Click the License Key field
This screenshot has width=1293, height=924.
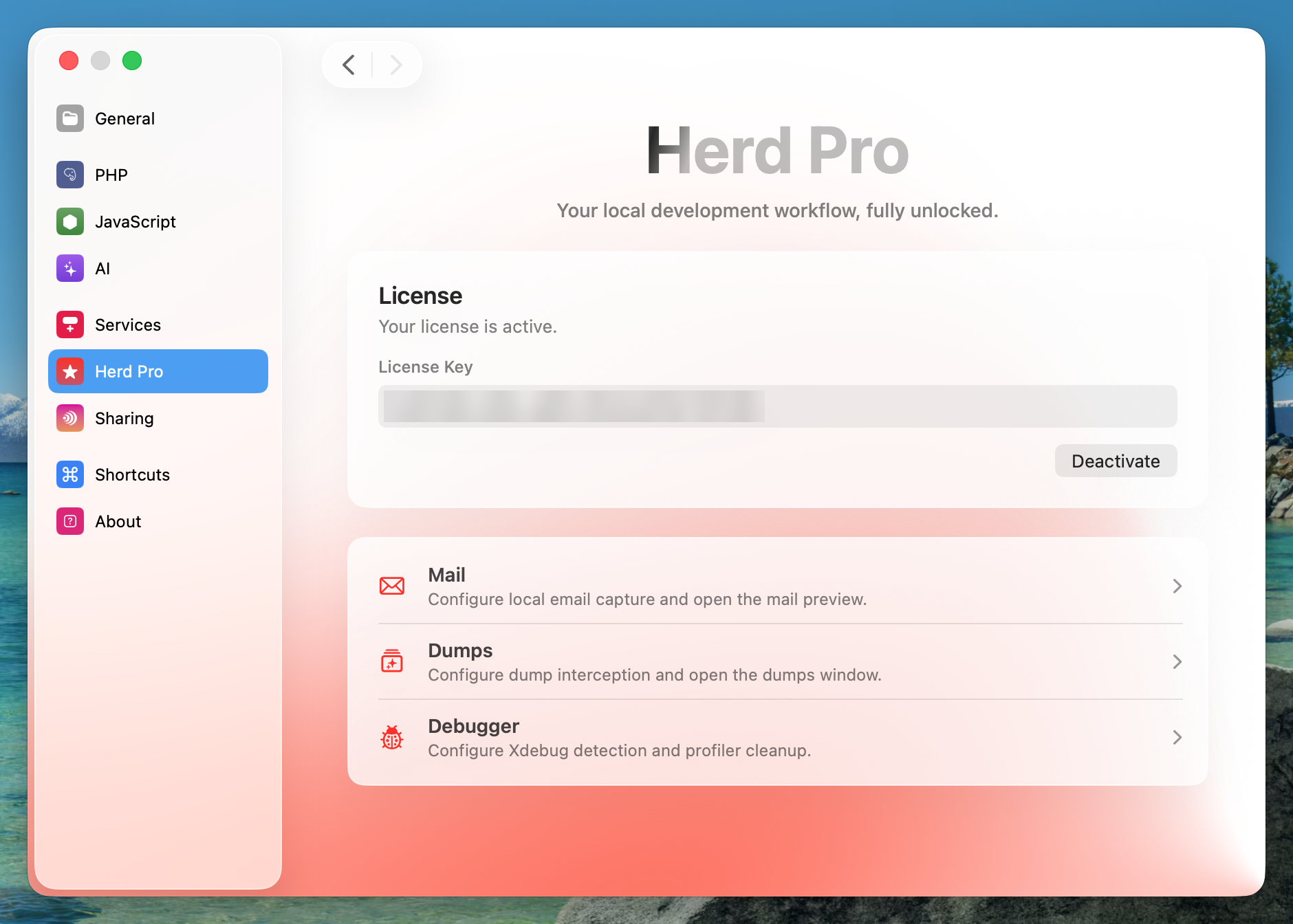click(777, 406)
